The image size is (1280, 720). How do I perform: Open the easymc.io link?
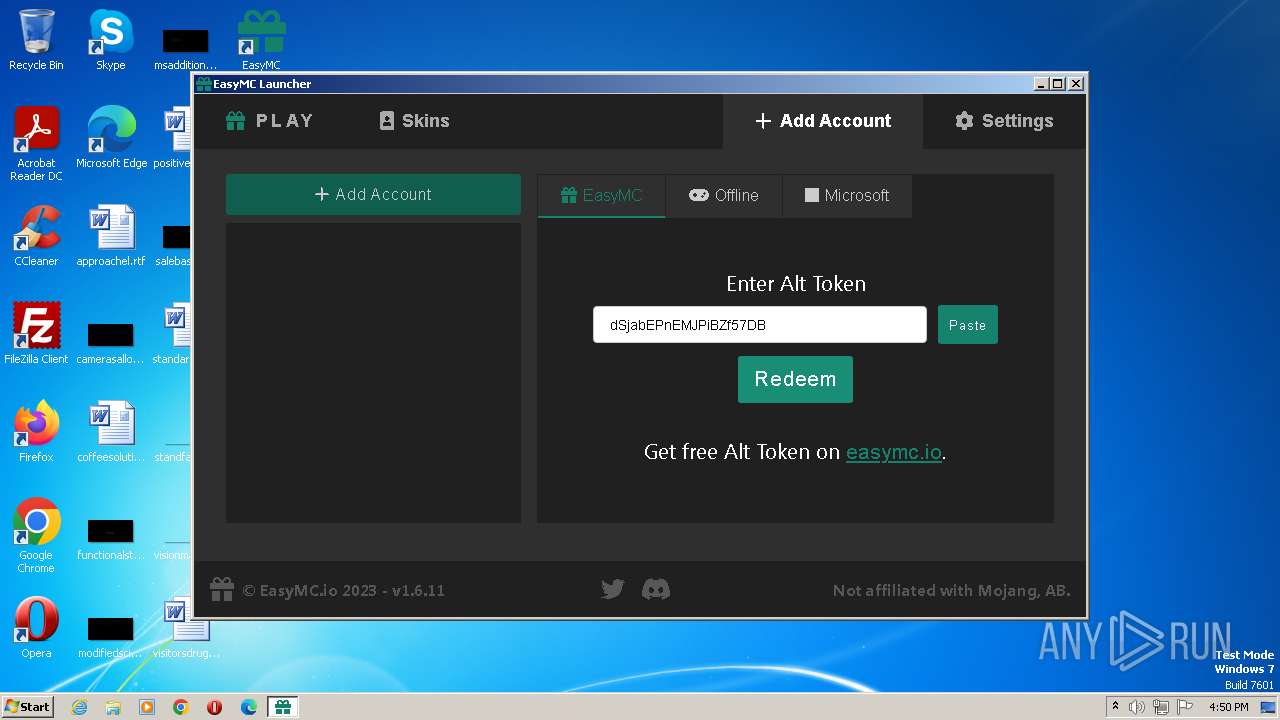pyautogui.click(x=894, y=452)
